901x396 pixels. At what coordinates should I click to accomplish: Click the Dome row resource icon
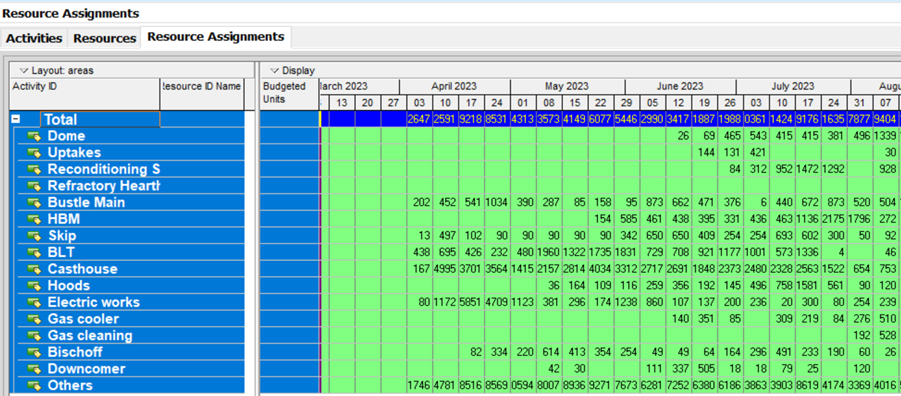35,136
